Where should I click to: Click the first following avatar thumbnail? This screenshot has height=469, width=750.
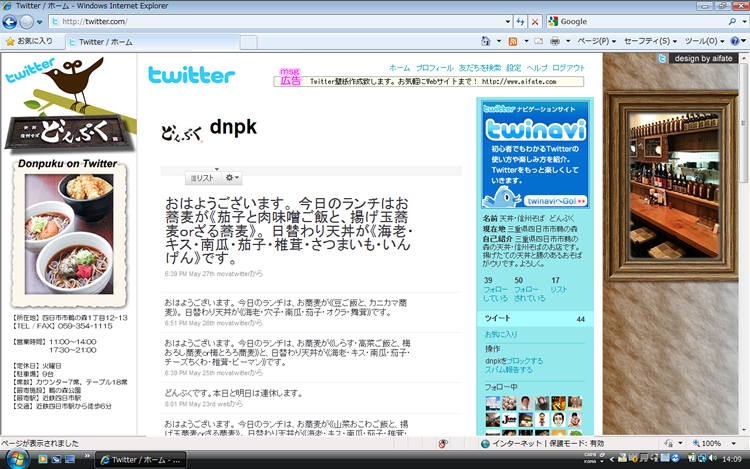[493, 403]
